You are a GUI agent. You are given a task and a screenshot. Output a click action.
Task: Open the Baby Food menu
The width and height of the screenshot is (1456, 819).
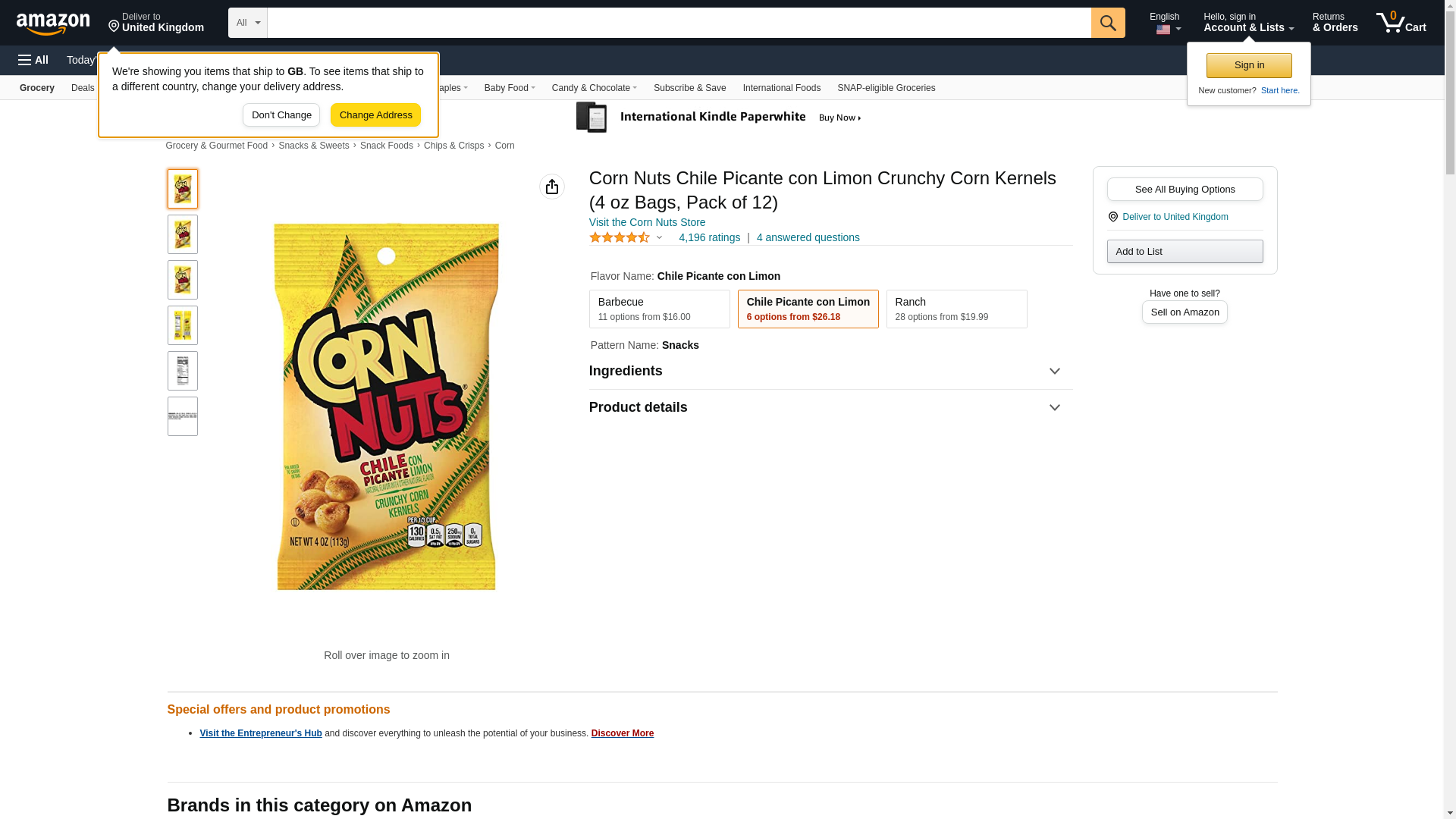pyautogui.click(x=510, y=88)
